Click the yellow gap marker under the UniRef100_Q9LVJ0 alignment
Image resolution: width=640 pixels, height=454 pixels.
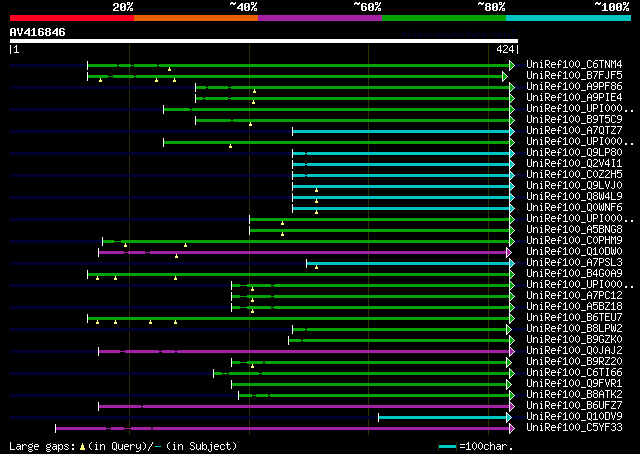[x=316, y=190]
